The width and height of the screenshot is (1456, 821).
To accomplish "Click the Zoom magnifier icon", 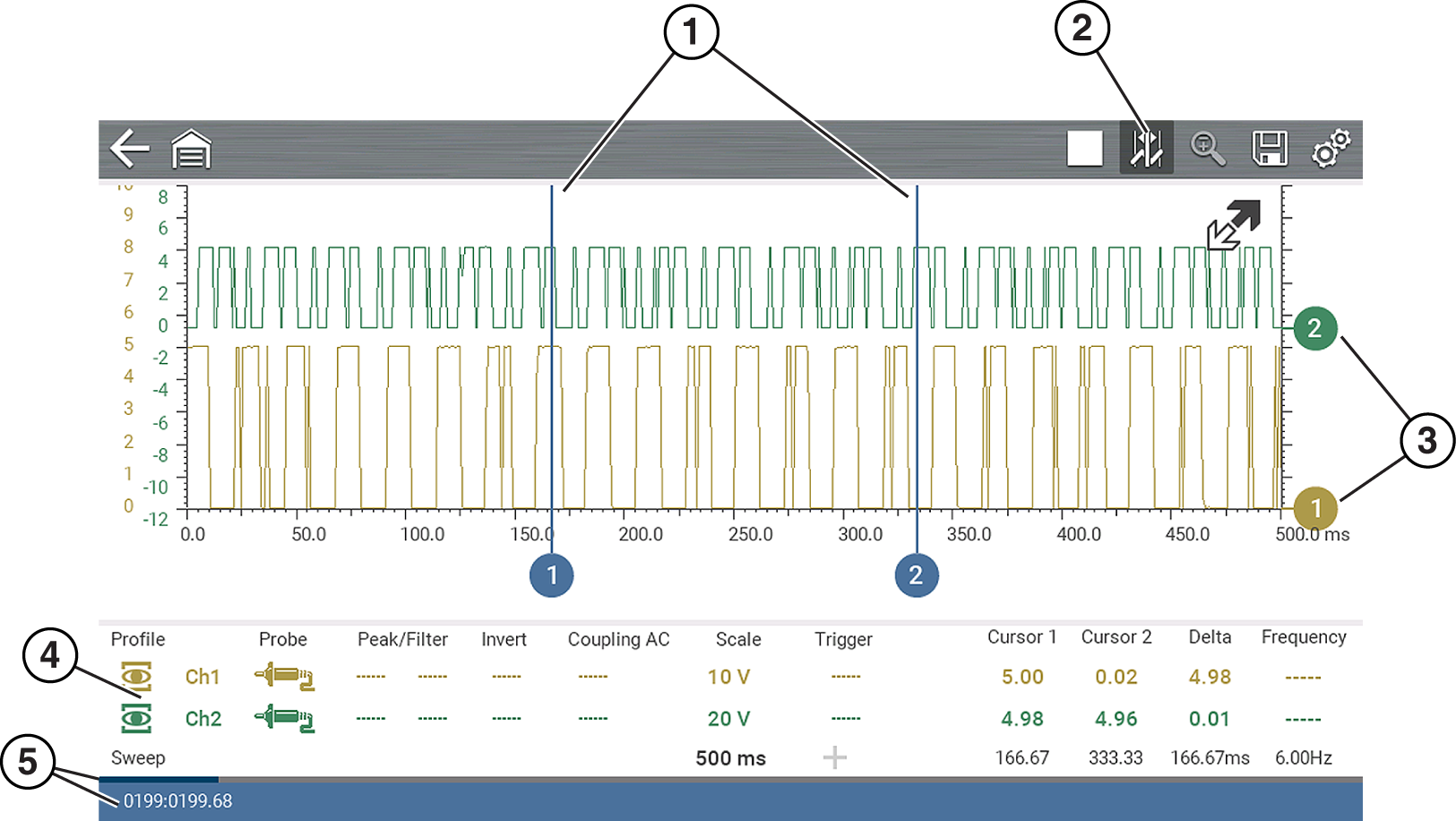I will click(x=1207, y=149).
